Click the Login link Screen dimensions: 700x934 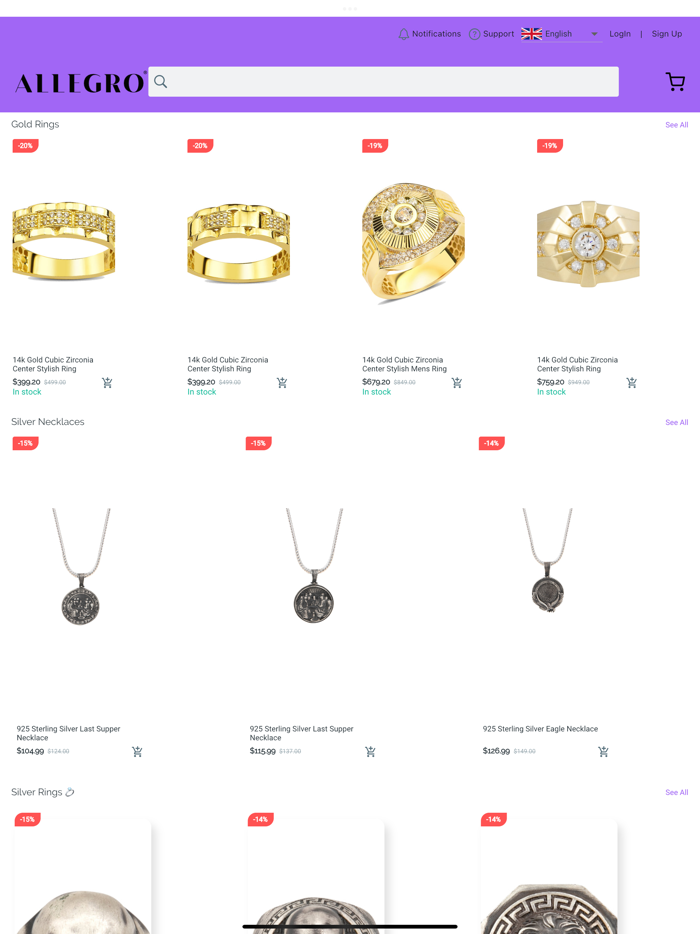[620, 34]
